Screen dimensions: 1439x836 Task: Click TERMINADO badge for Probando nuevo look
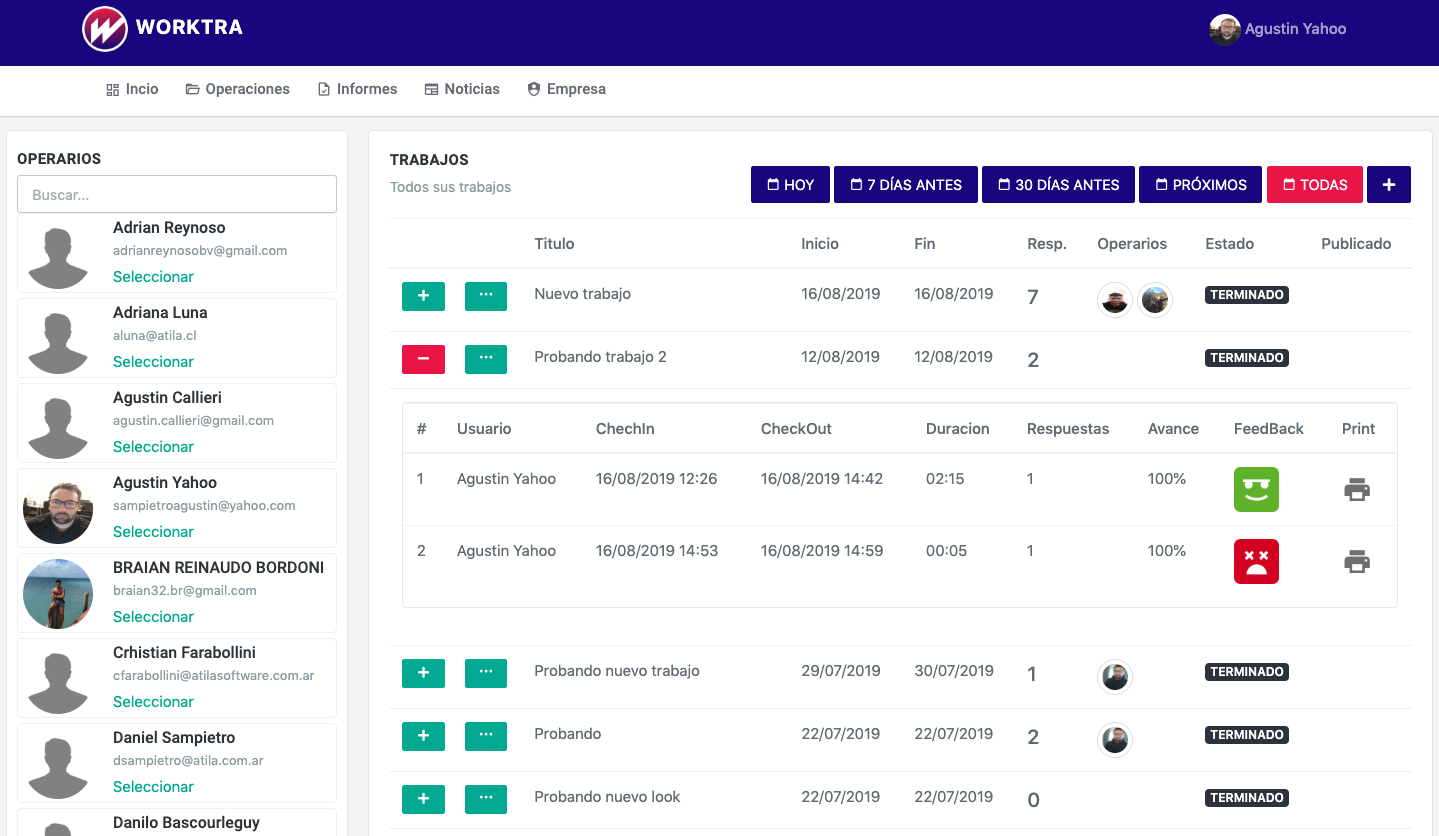pyautogui.click(x=1247, y=798)
